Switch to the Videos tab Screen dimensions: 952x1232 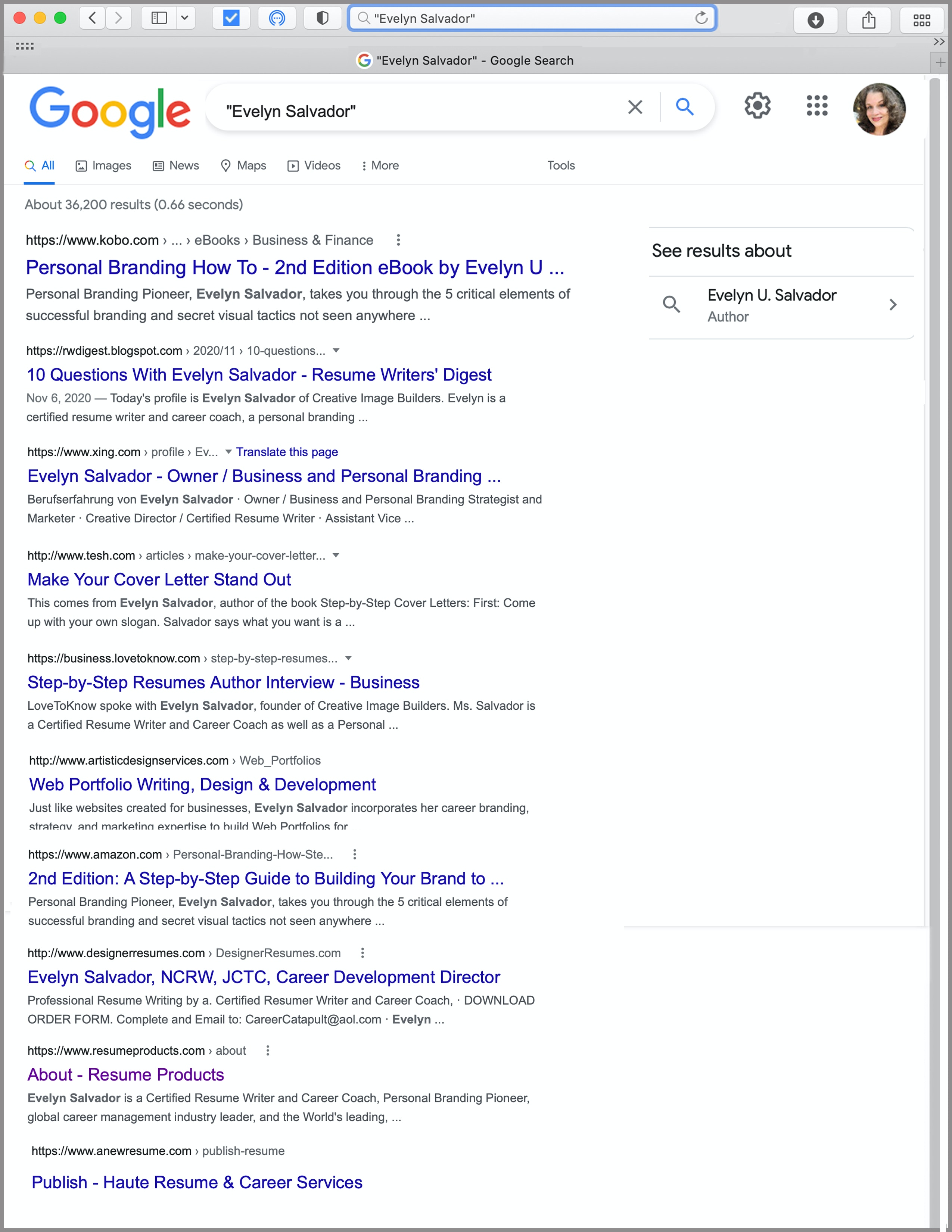(x=314, y=166)
